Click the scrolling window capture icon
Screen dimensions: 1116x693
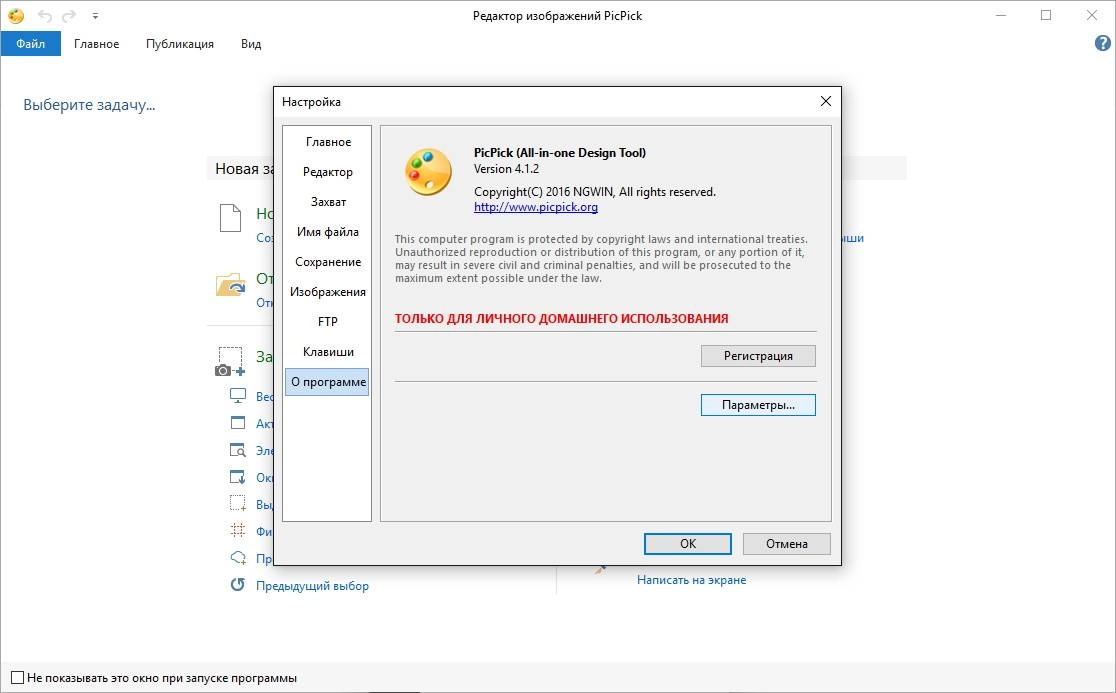click(x=238, y=477)
